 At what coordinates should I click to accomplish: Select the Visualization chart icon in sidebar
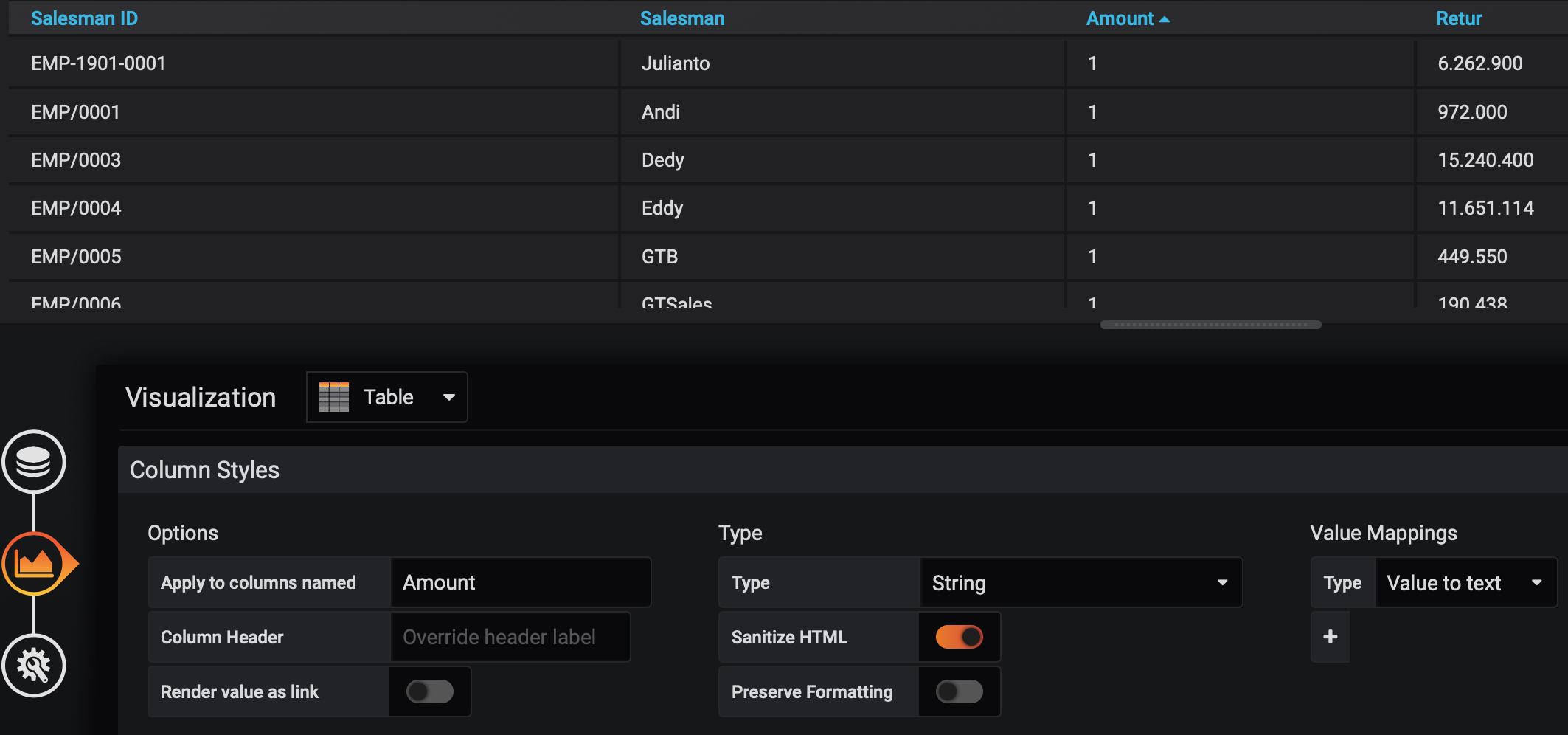[x=35, y=564]
